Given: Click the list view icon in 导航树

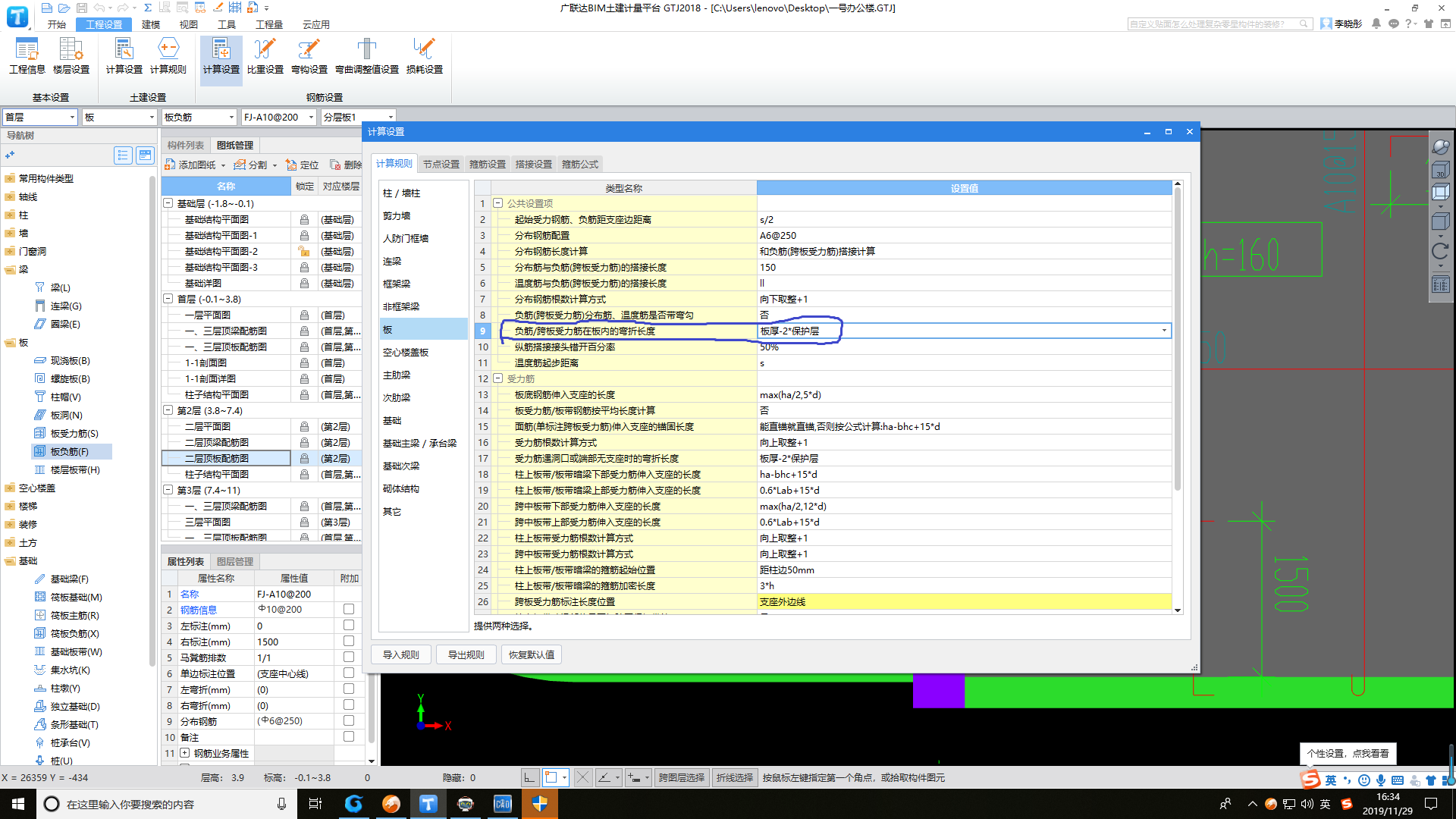Looking at the screenshot, I should click(123, 155).
